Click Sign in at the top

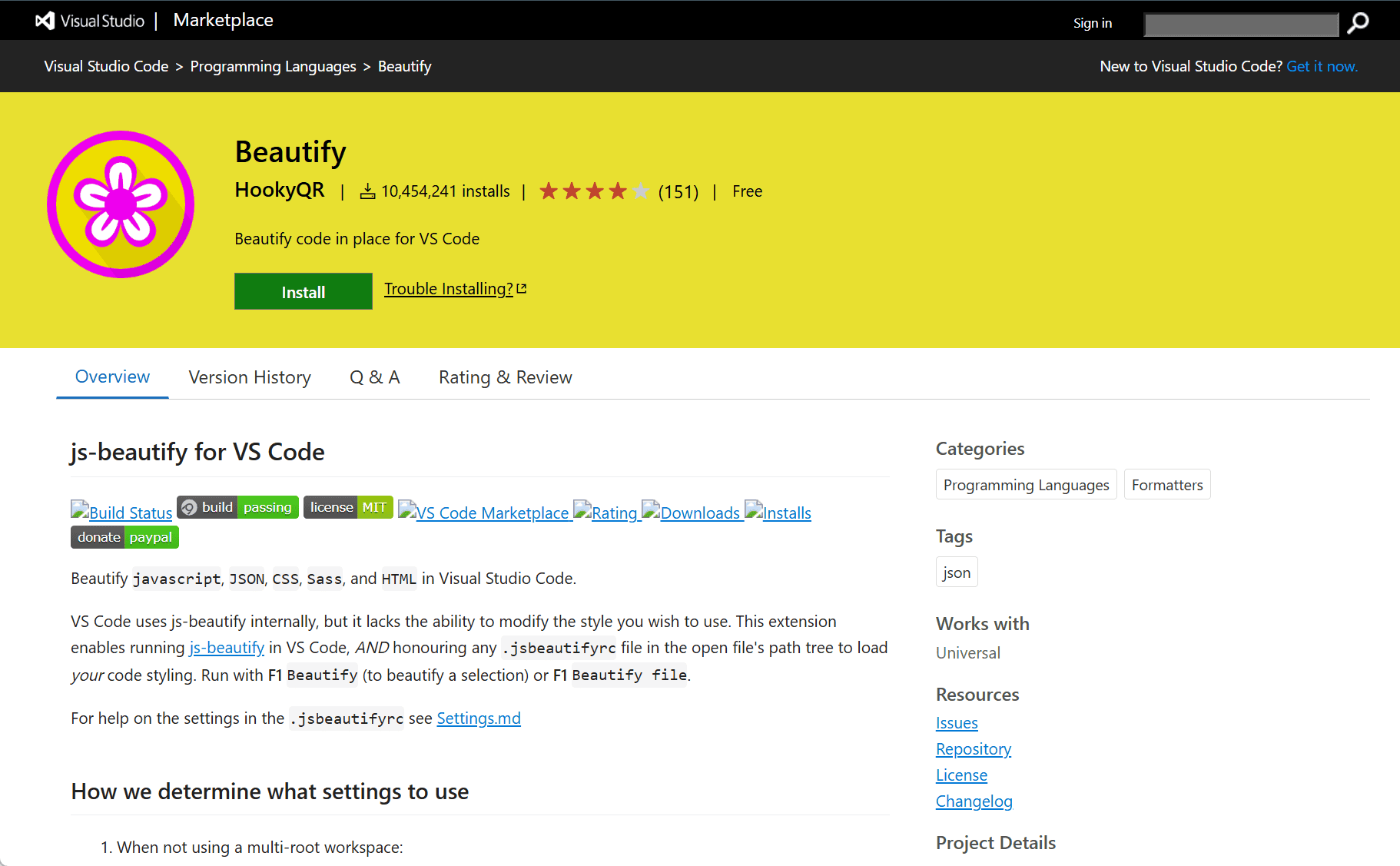click(x=1092, y=23)
